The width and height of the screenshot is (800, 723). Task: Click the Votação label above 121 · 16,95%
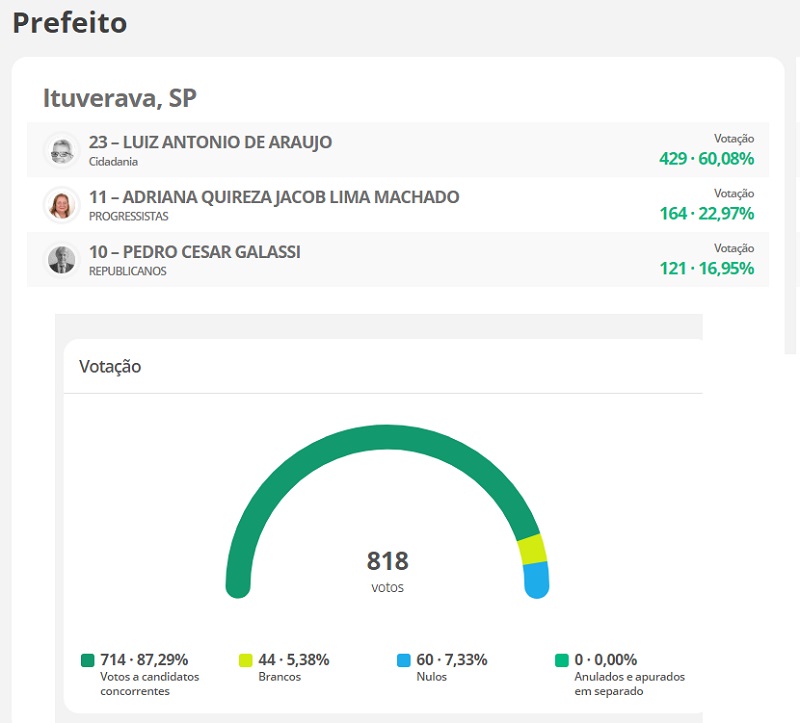(x=734, y=248)
